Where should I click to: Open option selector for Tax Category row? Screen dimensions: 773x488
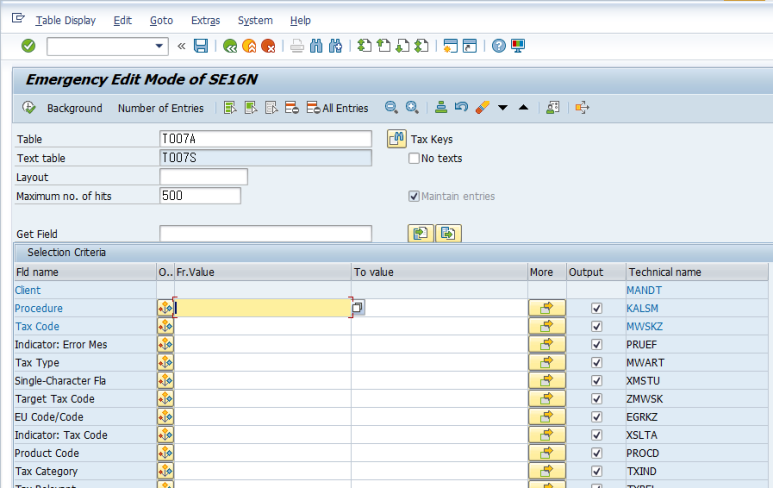coord(165,471)
